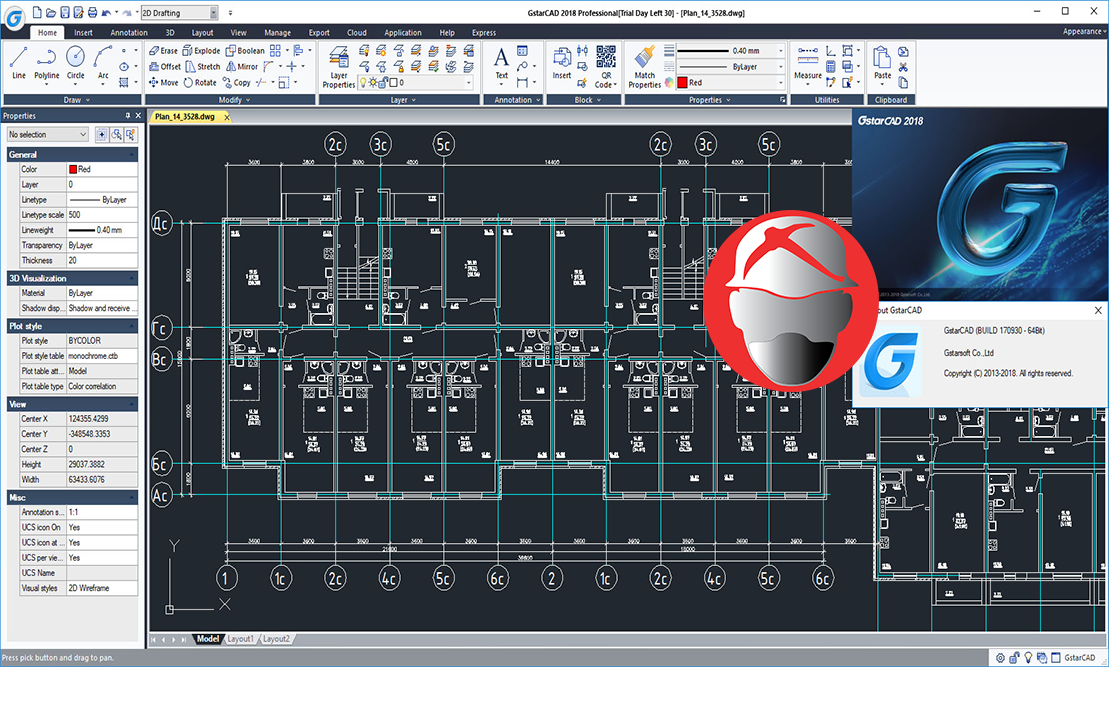Open the View ribbon tab
1109x706 pixels.
(238, 33)
